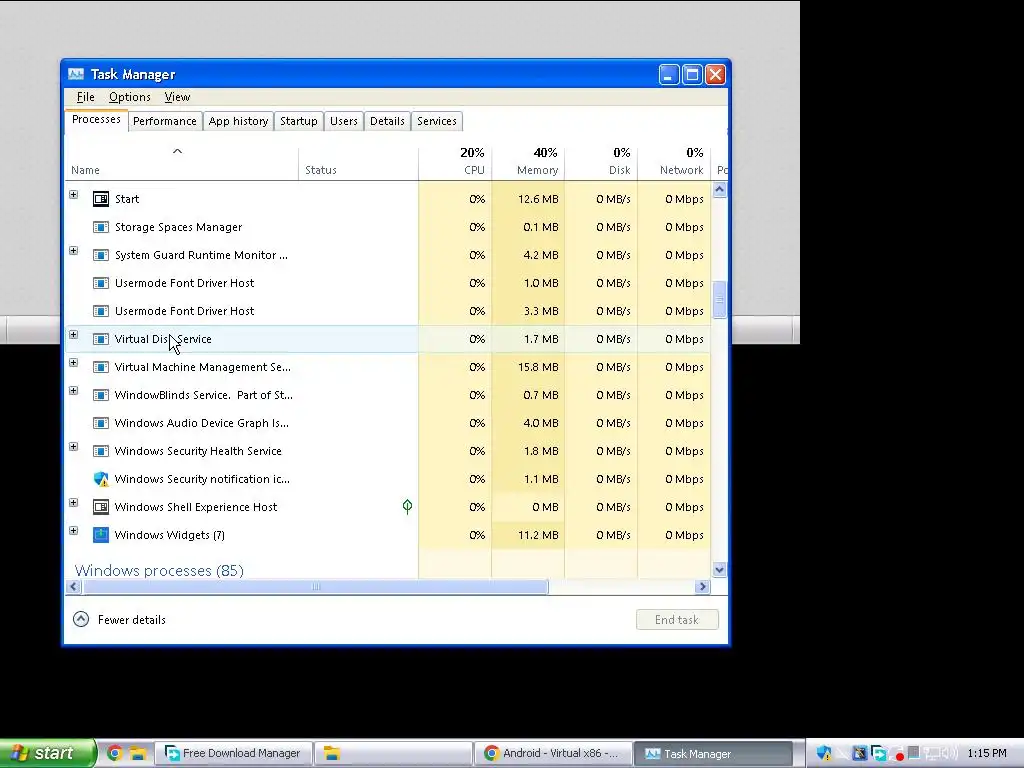The image size is (1024, 768).
Task: Click the Storage Spaces Manager icon
Action: point(101,227)
